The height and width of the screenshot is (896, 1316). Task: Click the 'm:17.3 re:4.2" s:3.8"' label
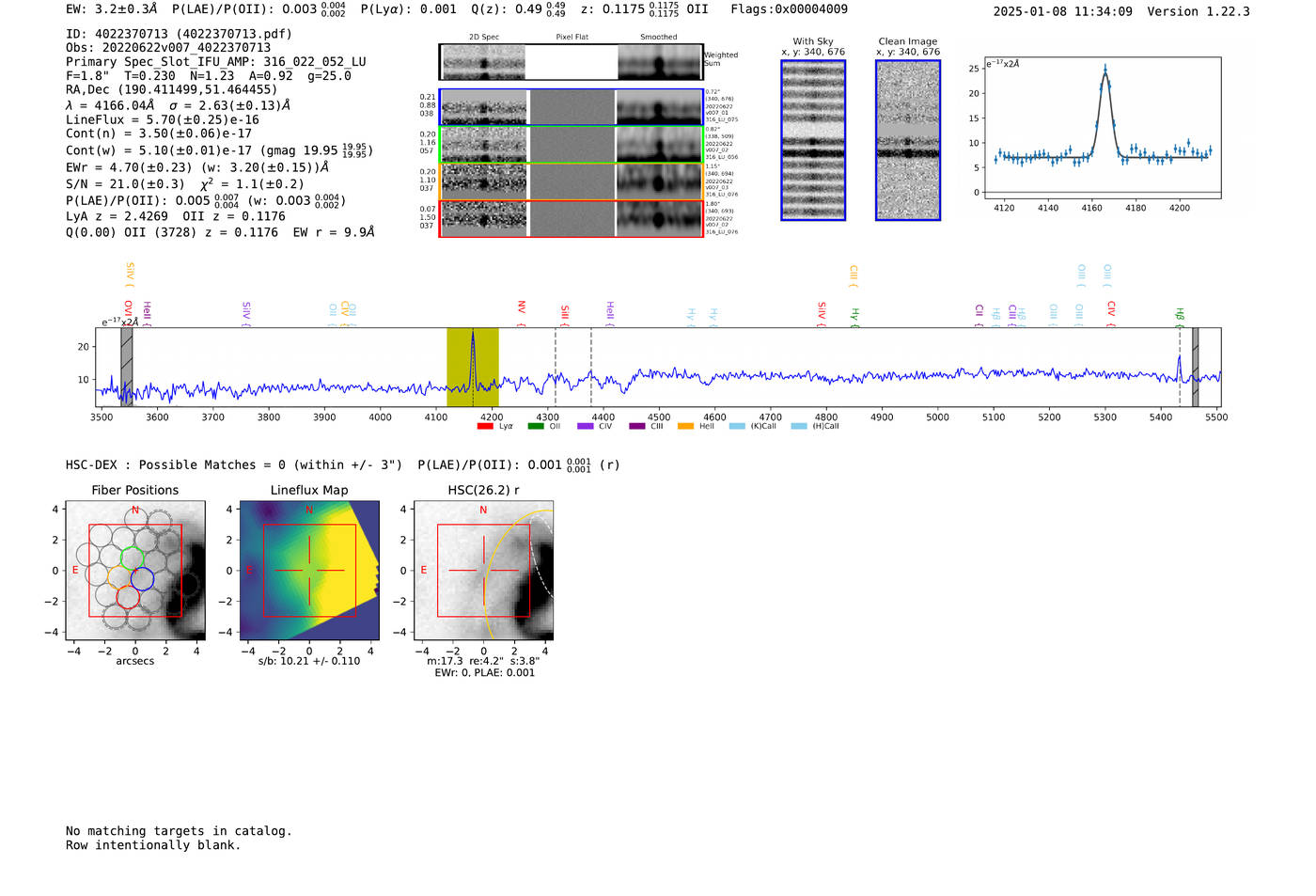tap(483, 661)
